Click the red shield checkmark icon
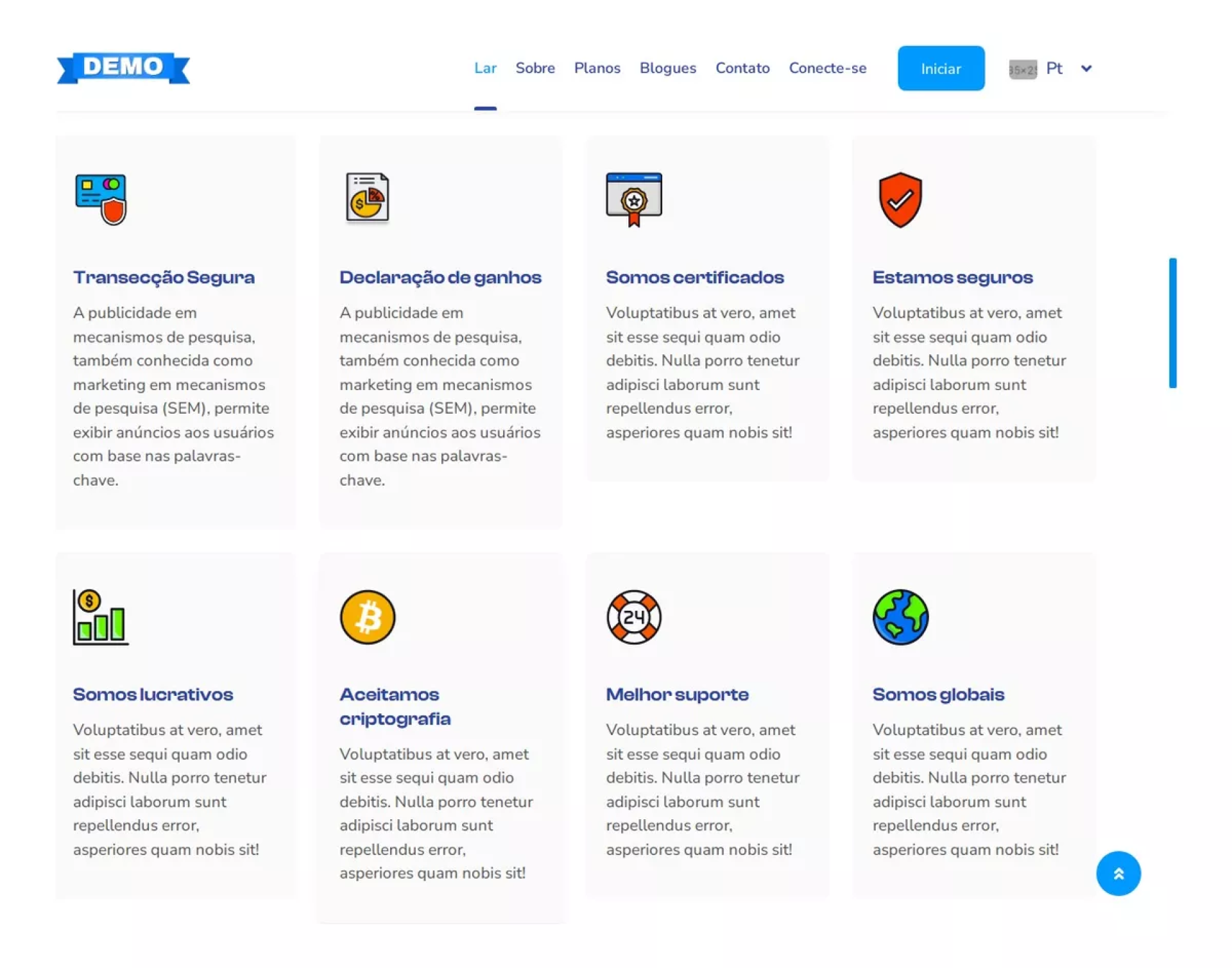The image size is (1232, 968). [x=900, y=200]
